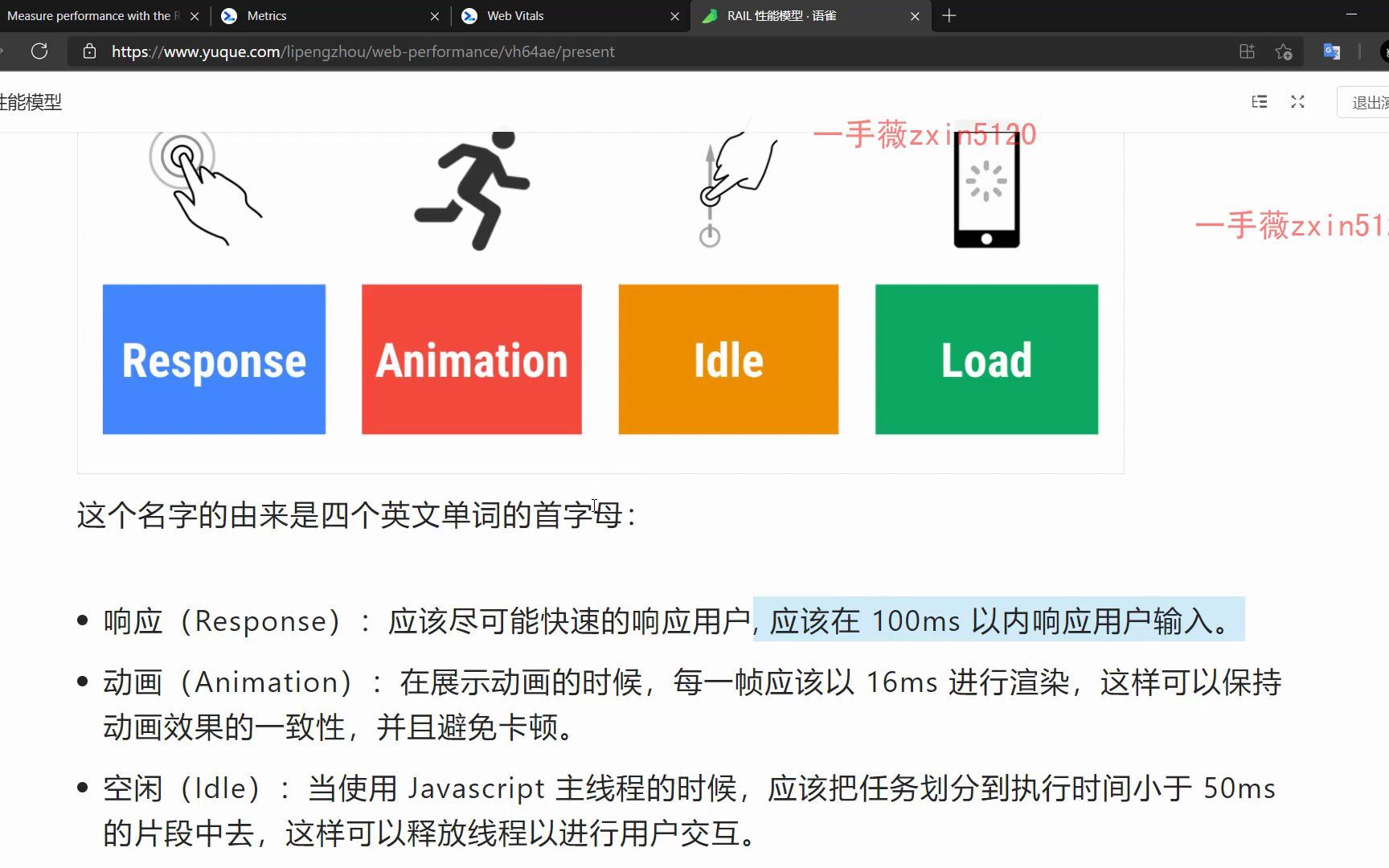Switch to the Measure performance tab
This screenshot has width=1389, height=868.
pos(93,16)
